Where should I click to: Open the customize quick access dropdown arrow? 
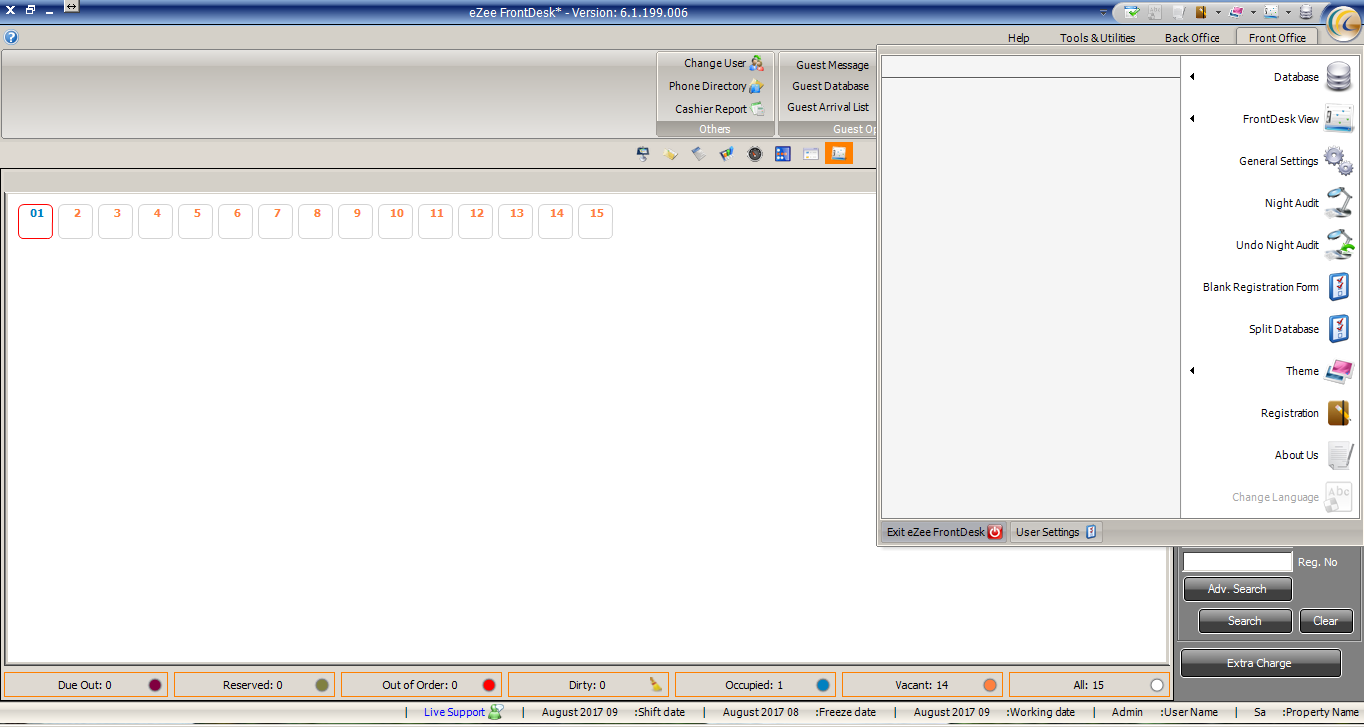[1104, 13]
